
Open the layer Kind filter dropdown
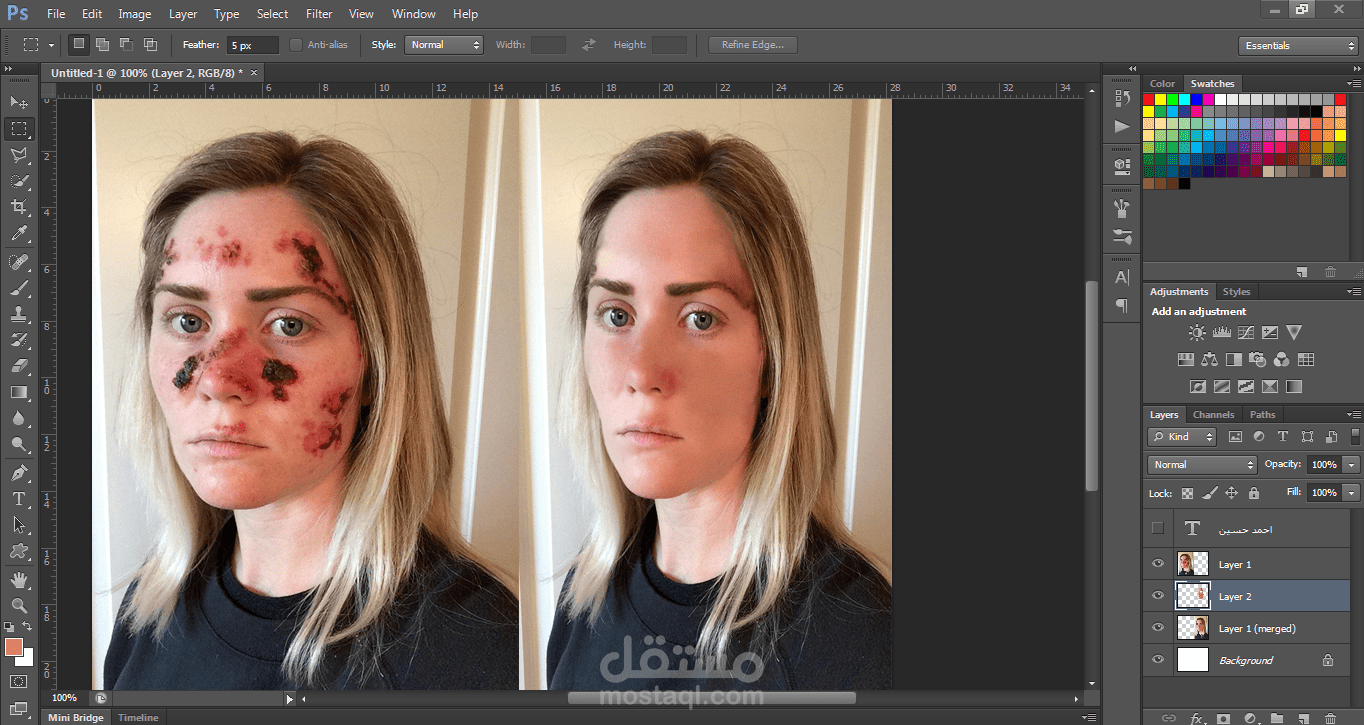point(1182,437)
